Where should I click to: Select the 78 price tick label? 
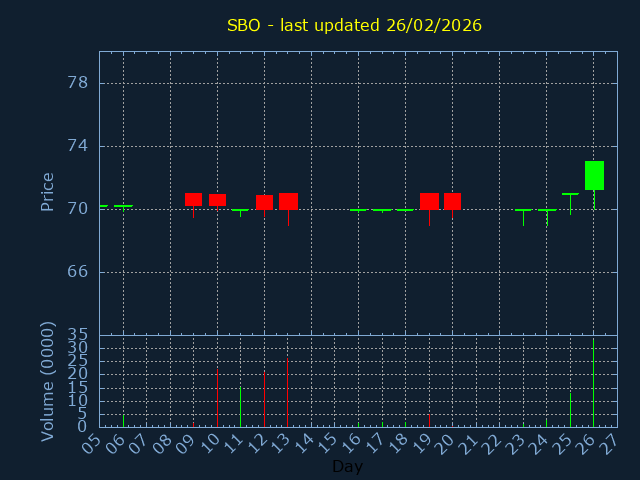[77, 82]
